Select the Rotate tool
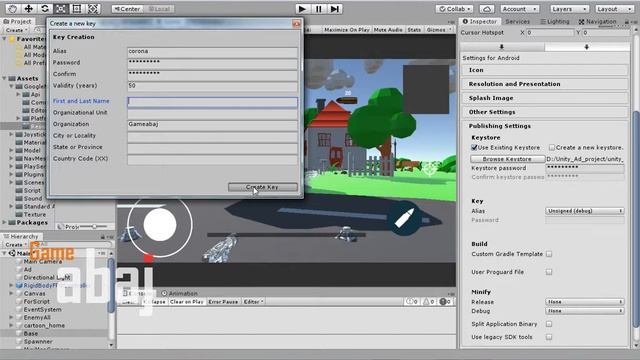This screenshot has height=360, width=640. (x=44, y=9)
